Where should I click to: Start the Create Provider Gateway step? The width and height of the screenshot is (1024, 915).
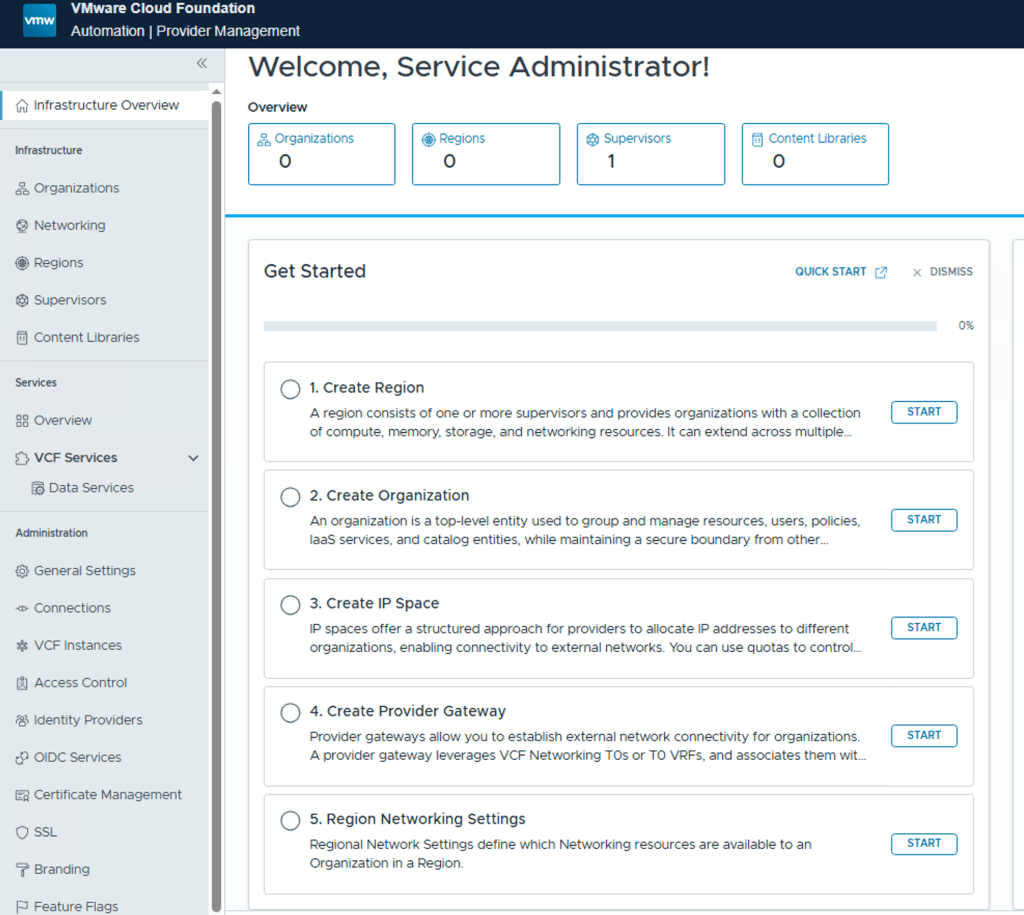click(x=923, y=736)
